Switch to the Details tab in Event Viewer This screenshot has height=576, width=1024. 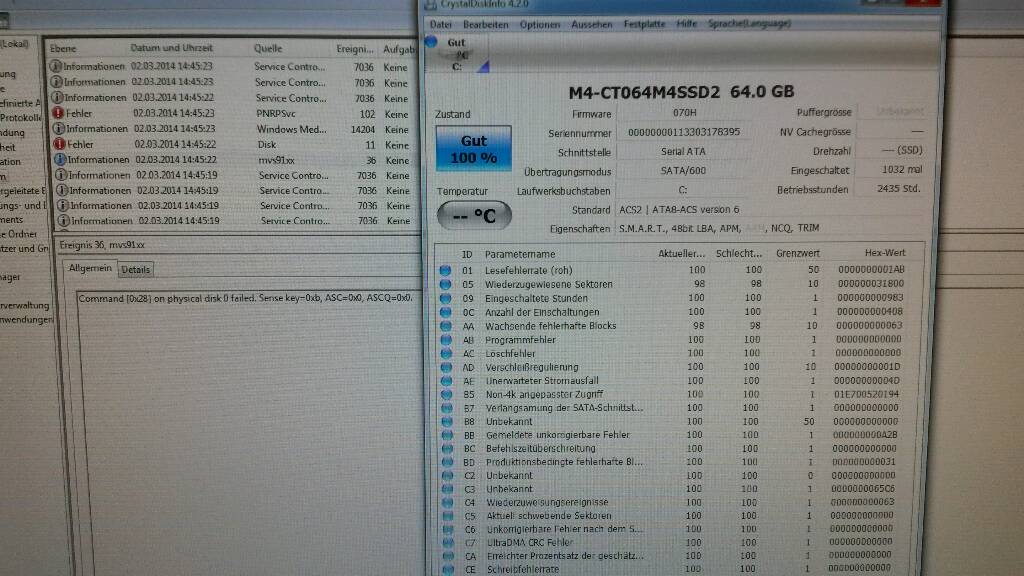coord(135,270)
